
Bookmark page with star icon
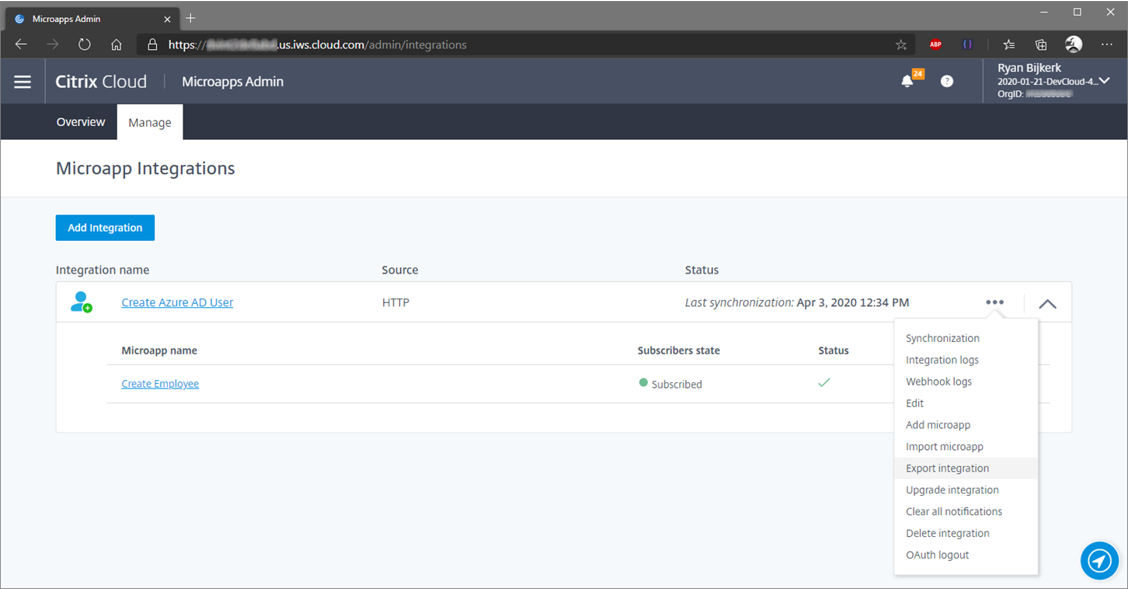901,45
